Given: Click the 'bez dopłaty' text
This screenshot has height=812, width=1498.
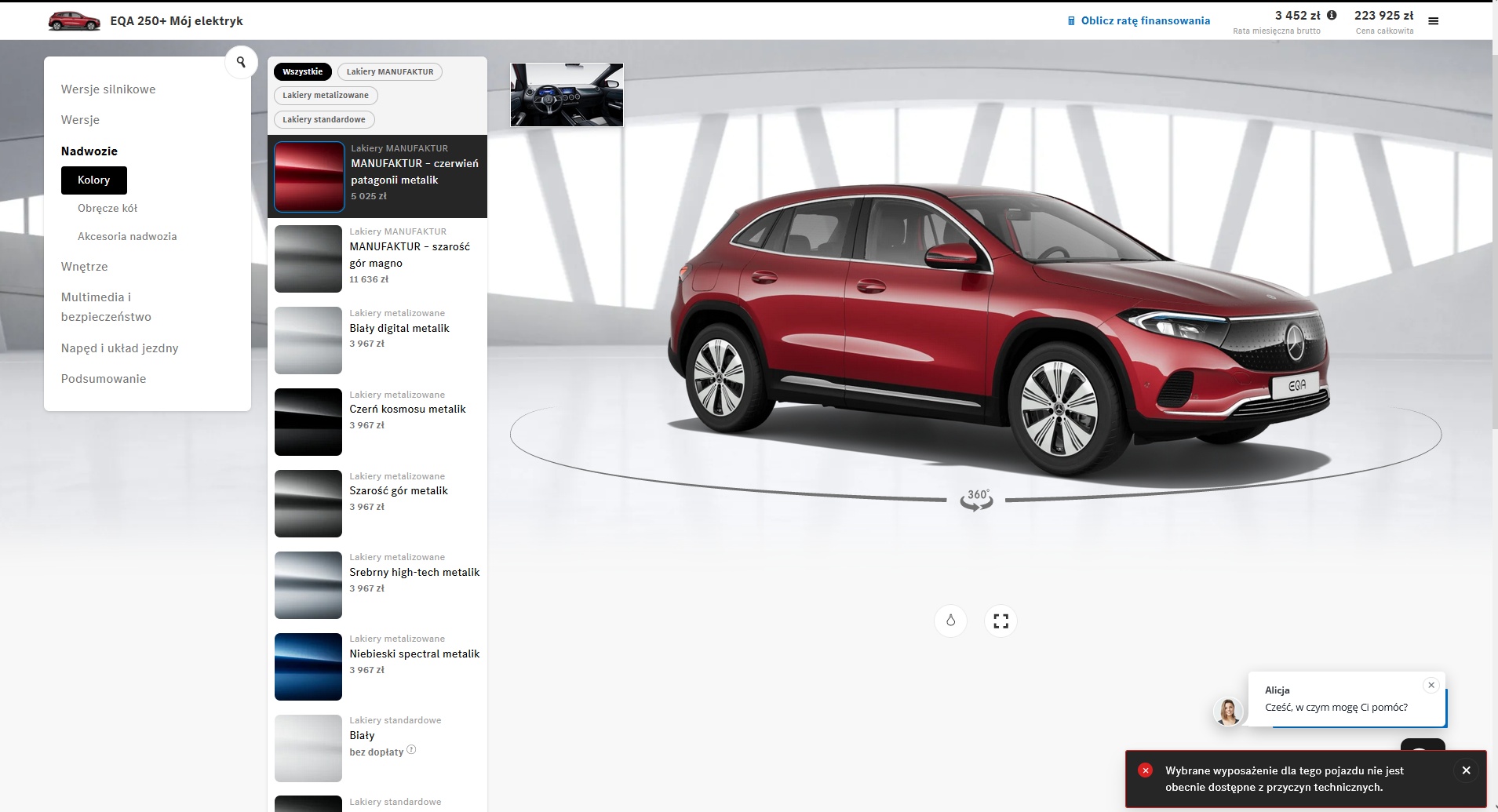Looking at the screenshot, I should pyautogui.click(x=377, y=752).
